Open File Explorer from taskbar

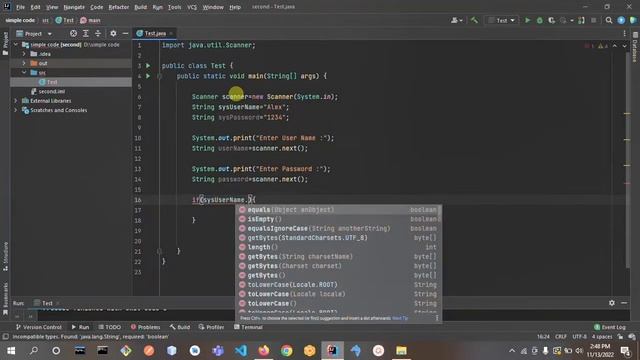[x=401, y=351]
